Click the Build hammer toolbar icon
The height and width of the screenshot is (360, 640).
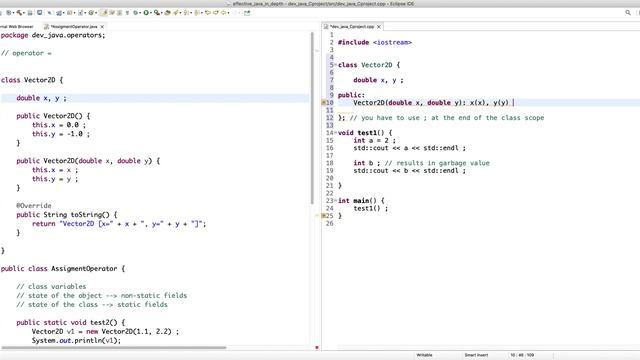click(19, 13)
